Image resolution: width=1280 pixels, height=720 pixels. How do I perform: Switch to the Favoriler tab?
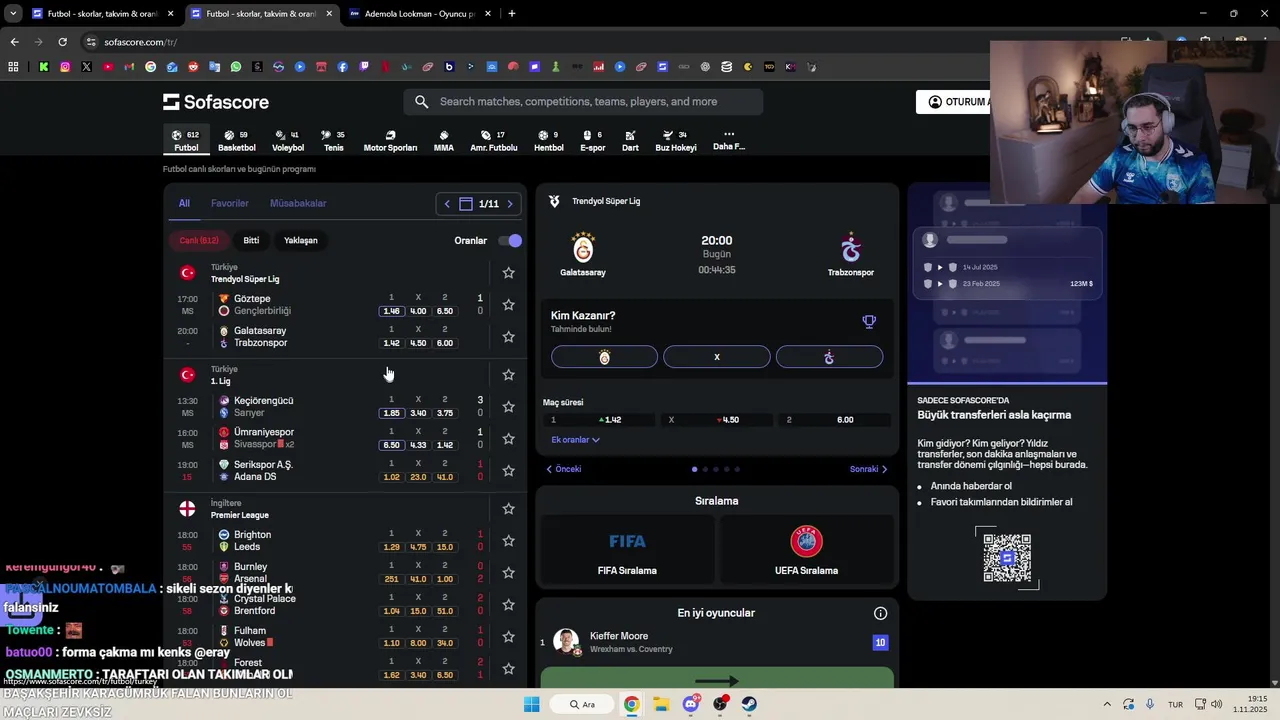tap(230, 203)
